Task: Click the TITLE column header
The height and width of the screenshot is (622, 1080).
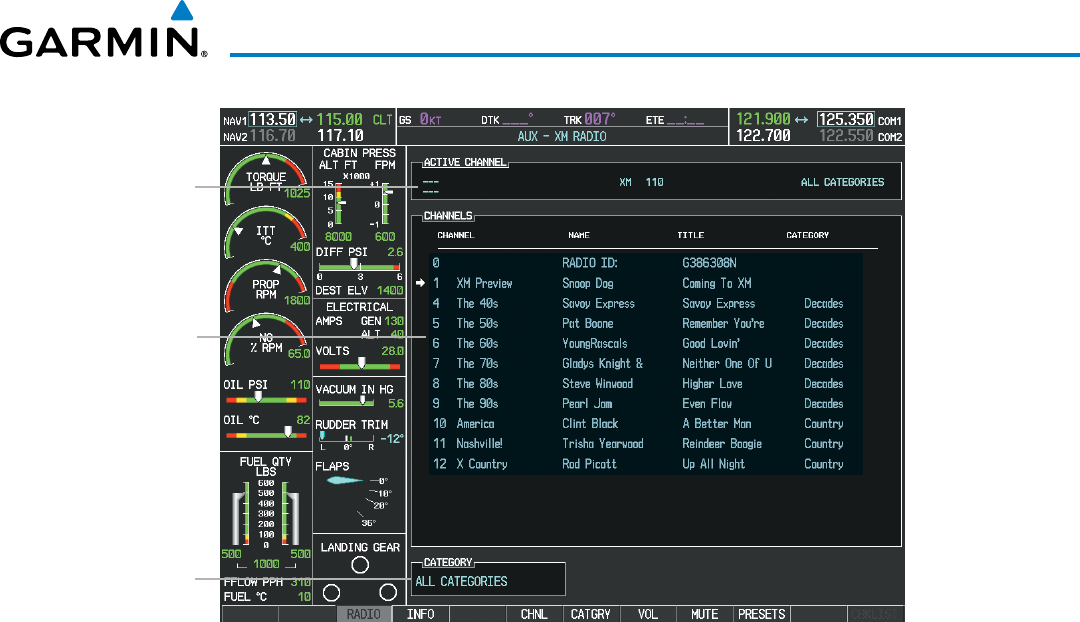Action: click(x=690, y=236)
